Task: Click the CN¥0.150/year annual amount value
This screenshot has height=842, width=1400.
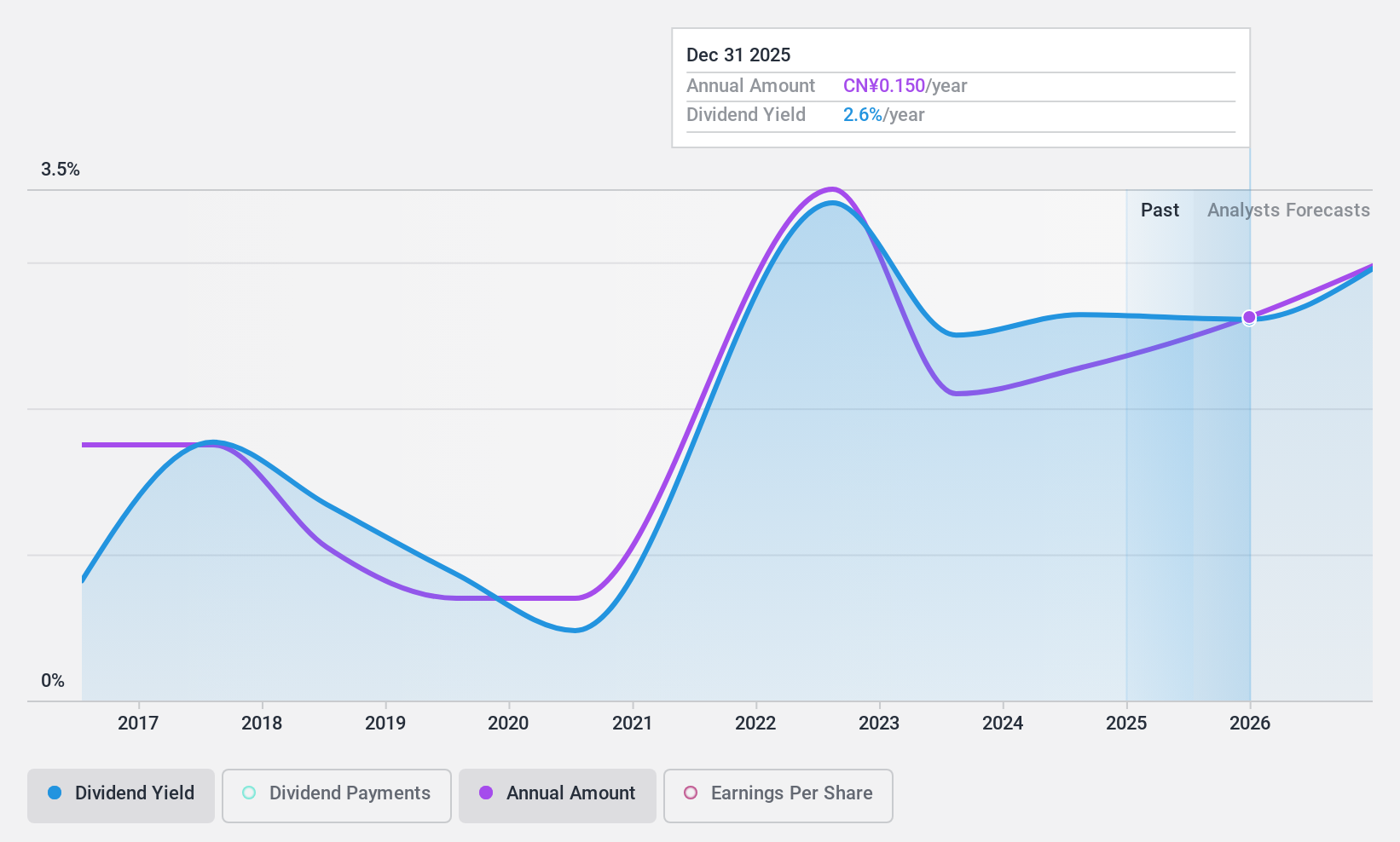Action: 905,85
